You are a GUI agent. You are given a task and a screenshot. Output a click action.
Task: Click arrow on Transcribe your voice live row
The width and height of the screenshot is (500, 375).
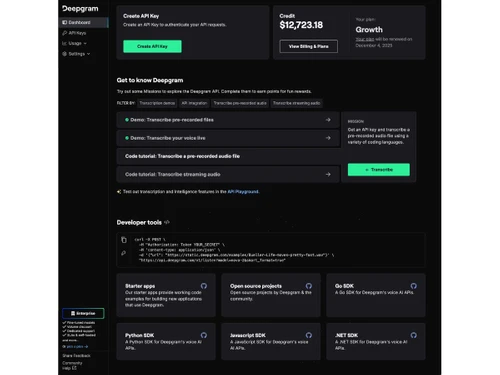pos(328,138)
